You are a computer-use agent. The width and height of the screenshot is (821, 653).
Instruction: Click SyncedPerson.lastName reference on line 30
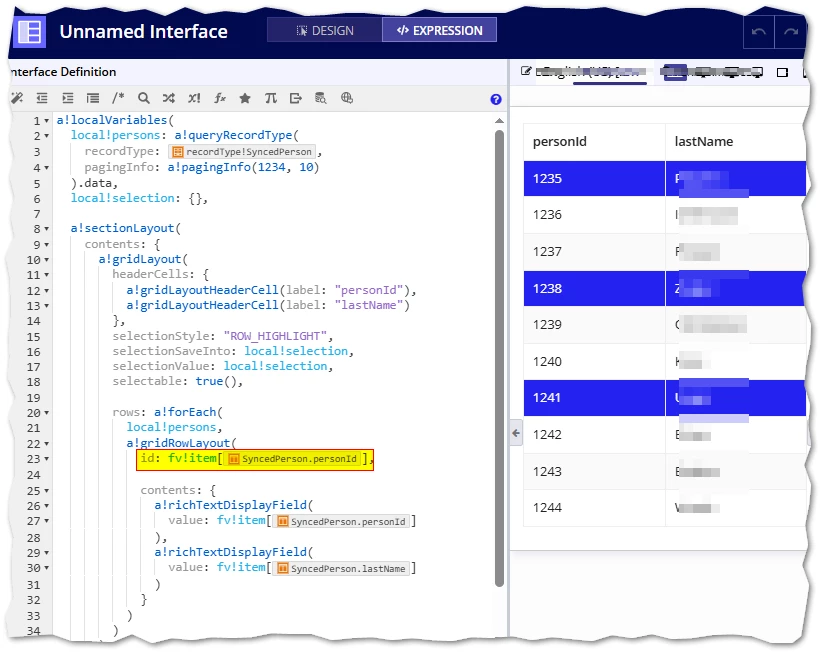(x=341, y=569)
